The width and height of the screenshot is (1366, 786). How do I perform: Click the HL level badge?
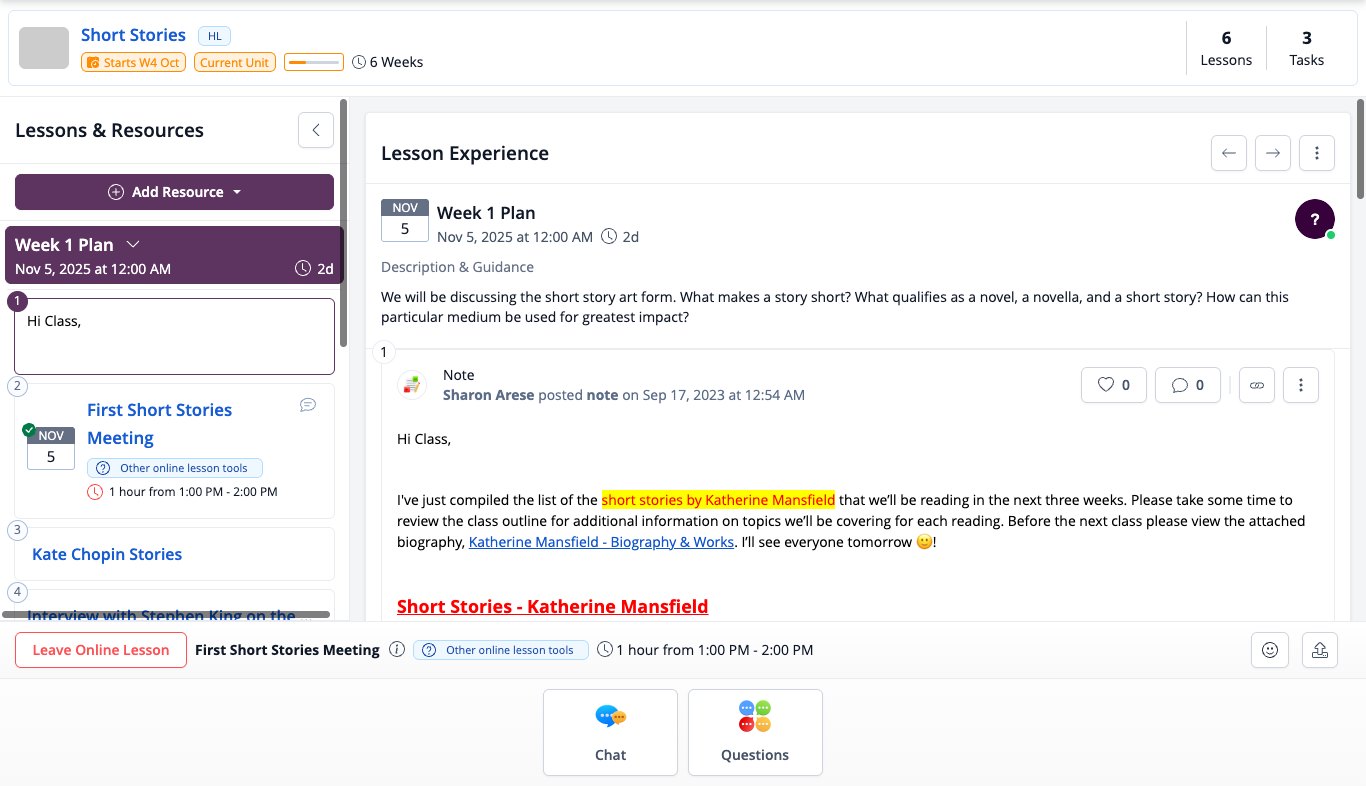tap(215, 36)
